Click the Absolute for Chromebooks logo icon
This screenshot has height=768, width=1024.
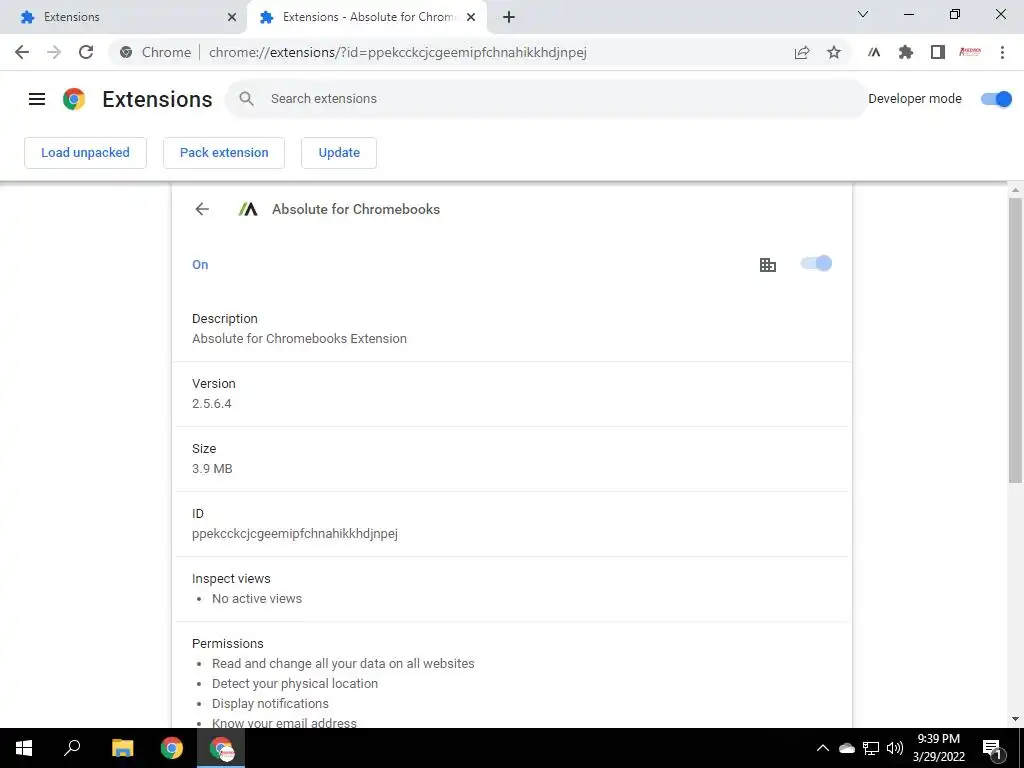248,209
